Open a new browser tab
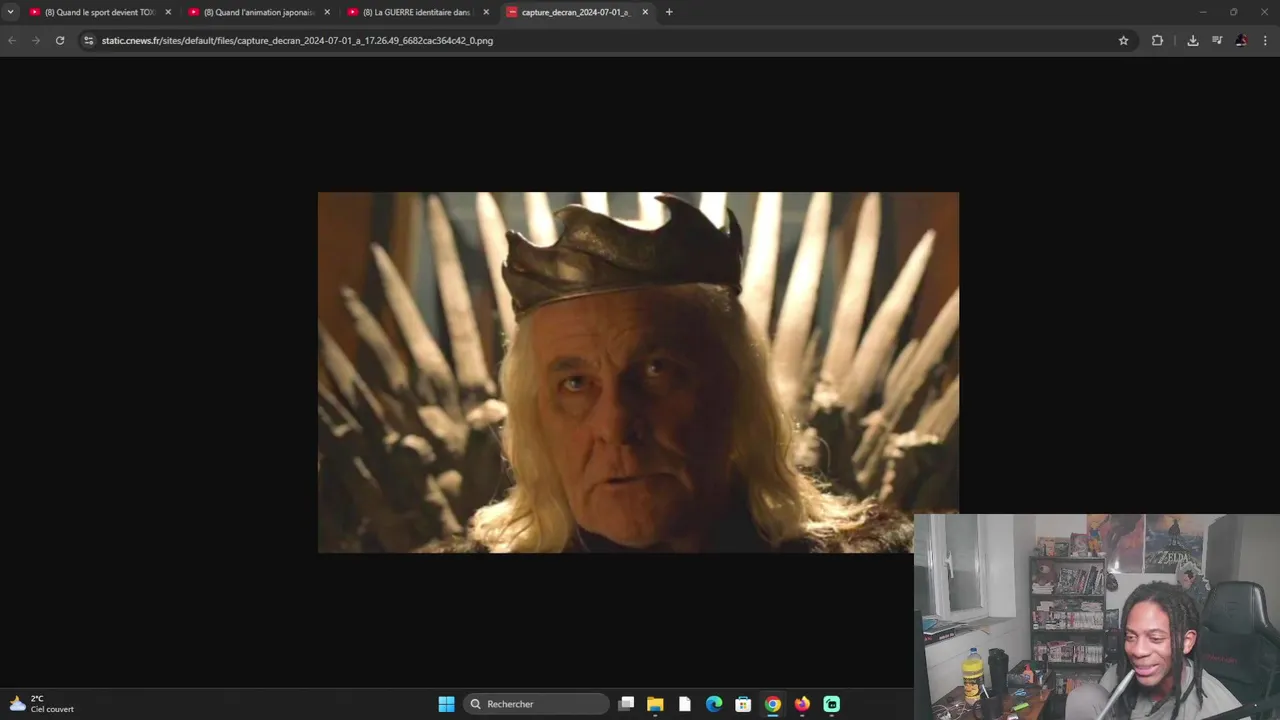The height and width of the screenshot is (720, 1280). click(x=669, y=12)
